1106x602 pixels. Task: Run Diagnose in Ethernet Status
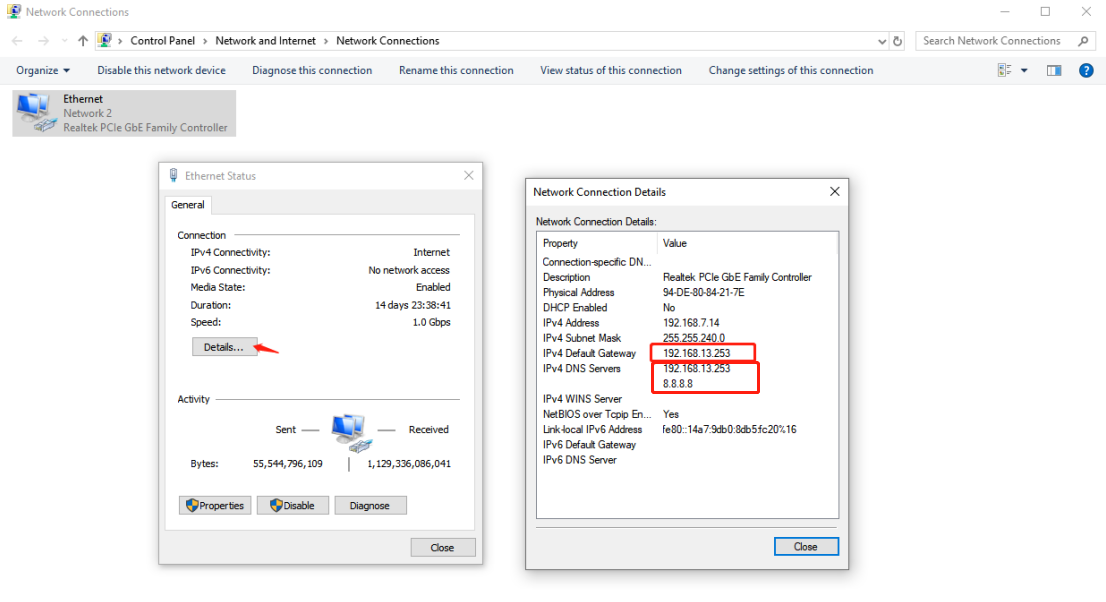[x=370, y=505]
